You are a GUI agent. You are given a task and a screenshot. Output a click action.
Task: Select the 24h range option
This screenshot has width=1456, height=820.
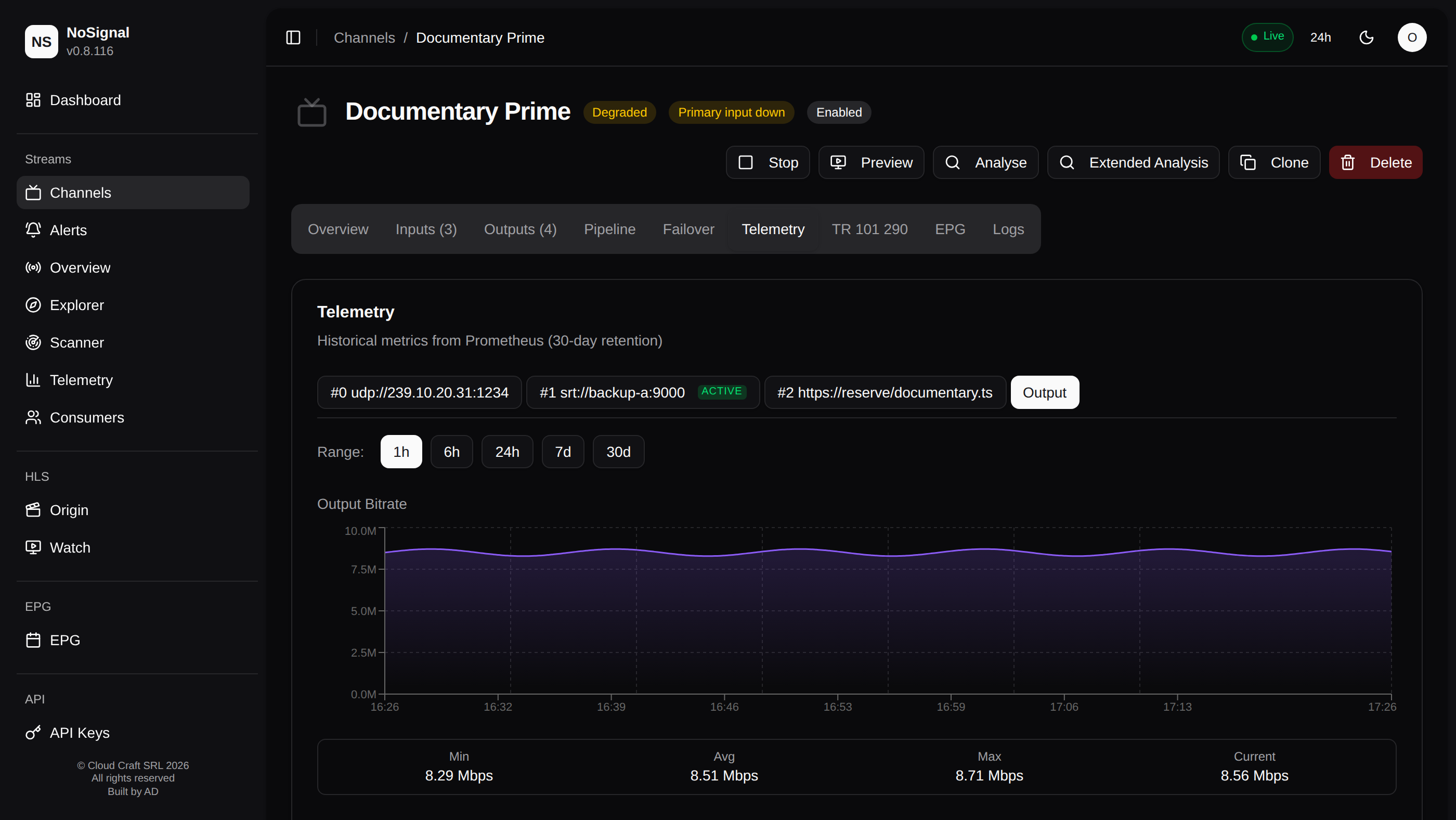pyautogui.click(x=507, y=452)
